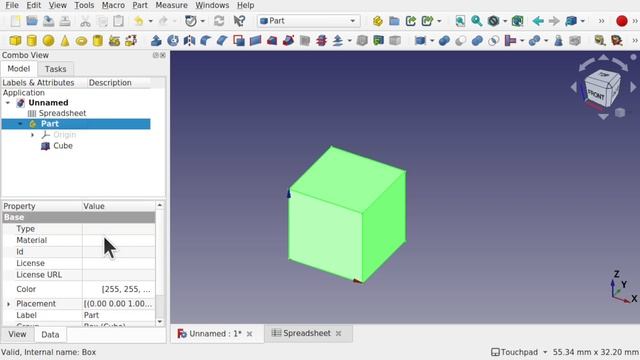Click the Mirror tool icon
Image resolution: width=640 pixels, height=360 pixels.
(189, 41)
